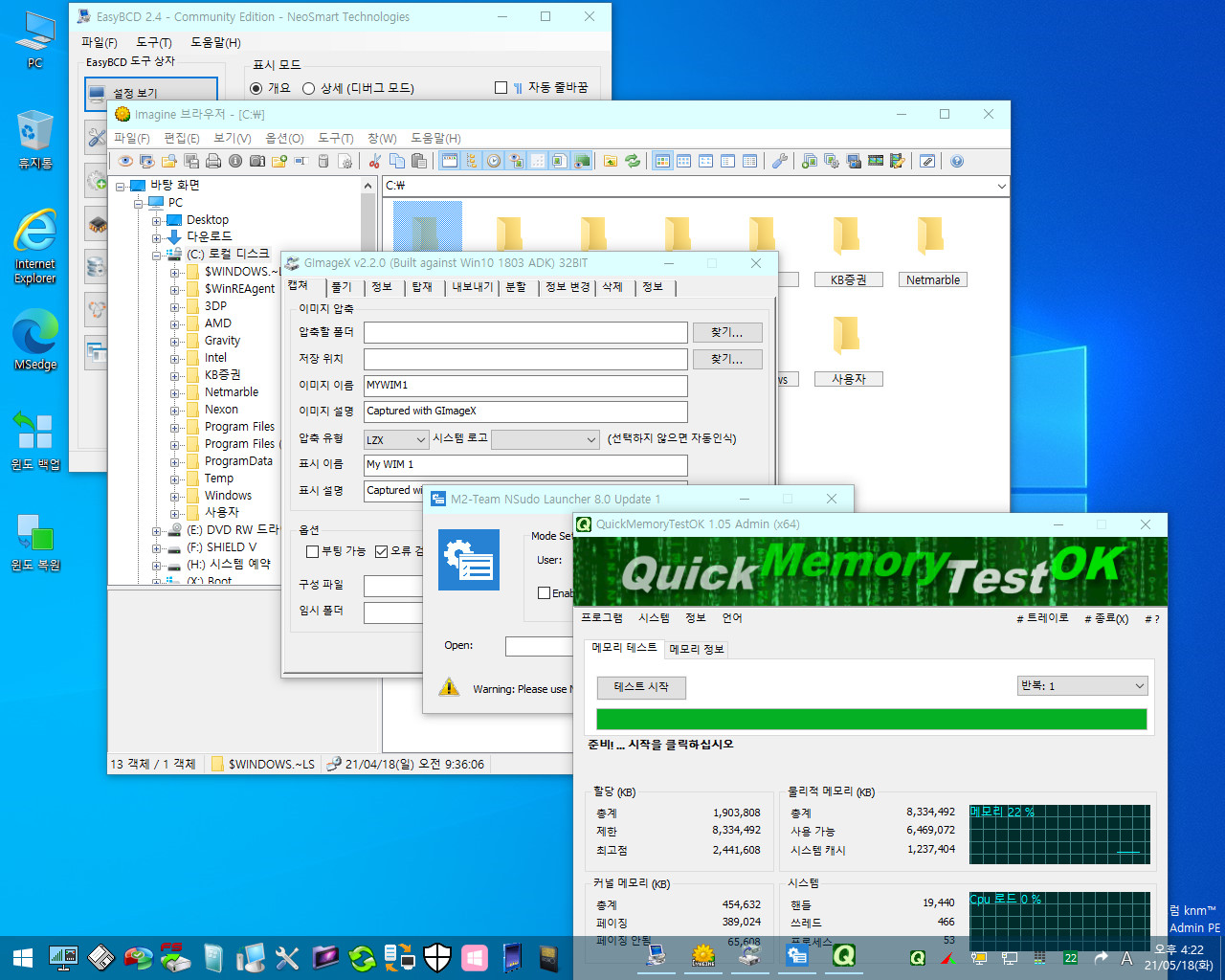Open 시스템 로고 dropdown in GImageX
The image size is (1225, 980).
(x=545, y=439)
